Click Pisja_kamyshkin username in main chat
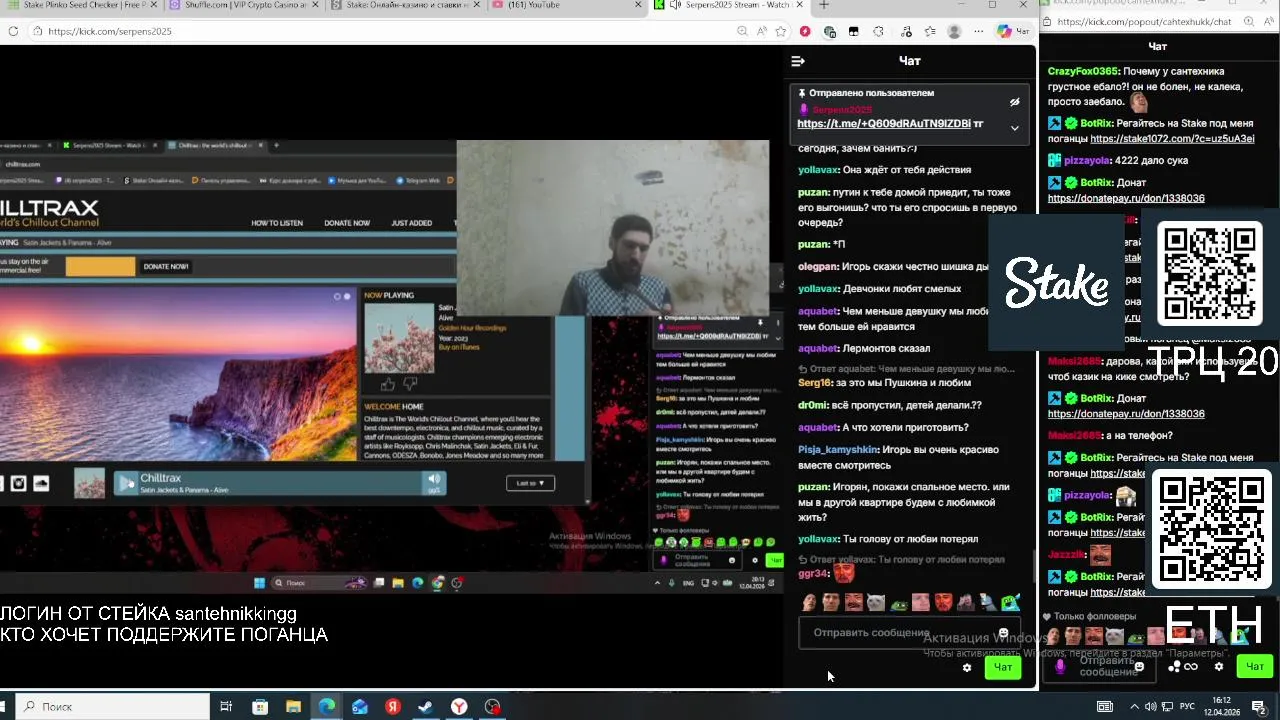 point(838,450)
